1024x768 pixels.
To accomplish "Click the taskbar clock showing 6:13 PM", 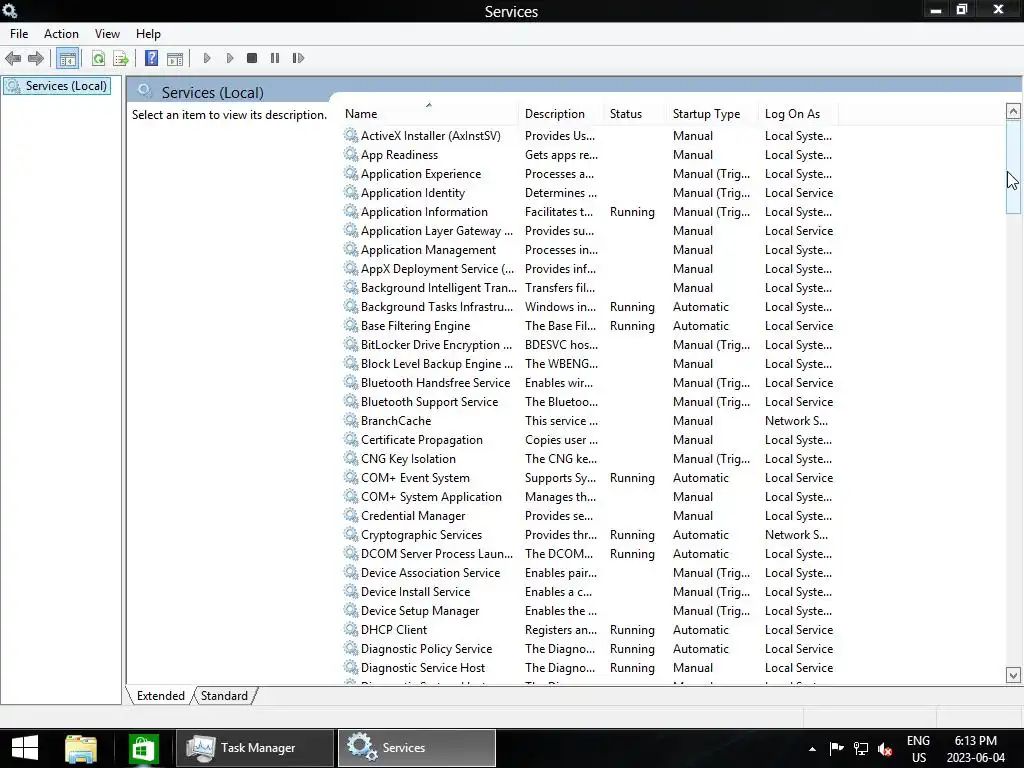I will tap(976, 748).
